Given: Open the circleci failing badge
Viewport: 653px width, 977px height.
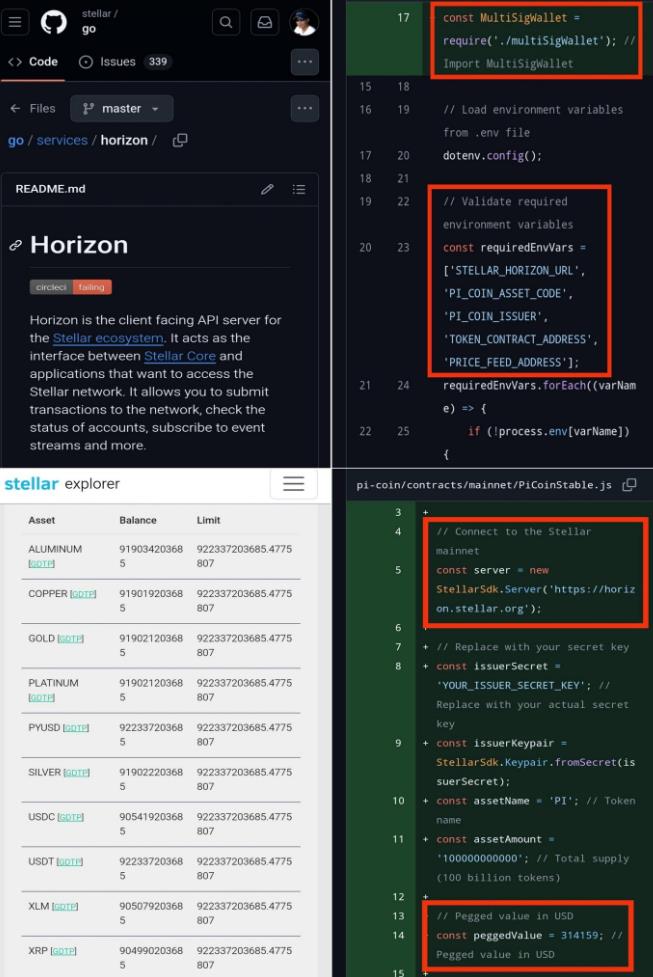Looking at the screenshot, I should click(71, 287).
